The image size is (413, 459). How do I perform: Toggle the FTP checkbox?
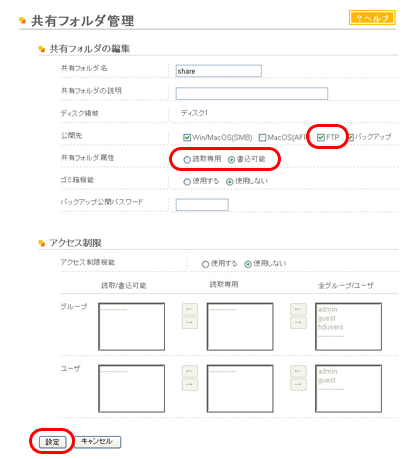321,137
